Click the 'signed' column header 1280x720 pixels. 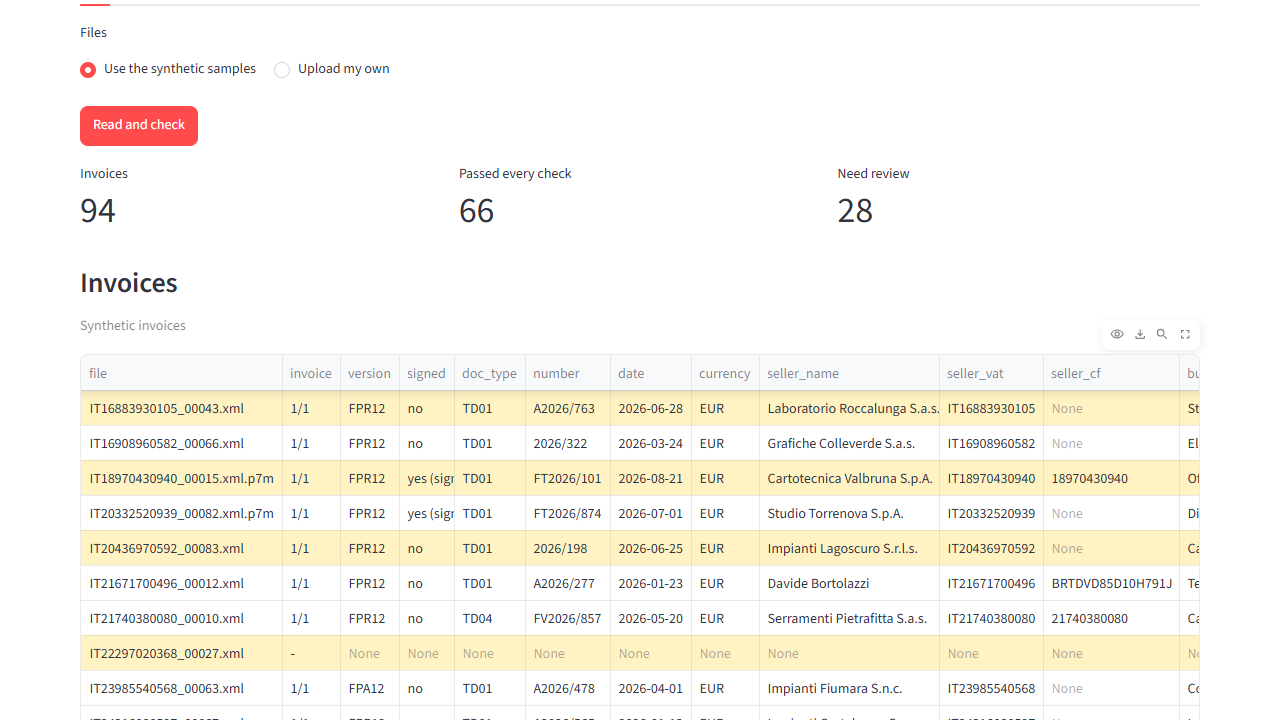427,373
